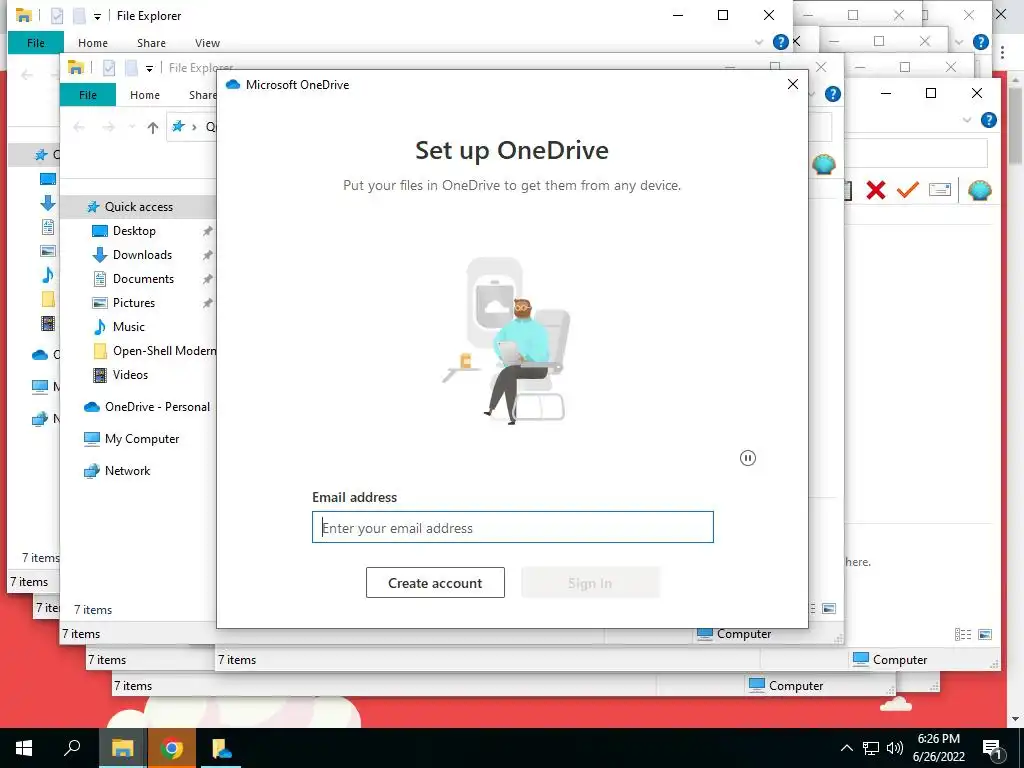Expand the ribbon chevron in the window with the red X toolbar
The image size is (1024, 768).
pyautogui.click(x=967, y=120)
